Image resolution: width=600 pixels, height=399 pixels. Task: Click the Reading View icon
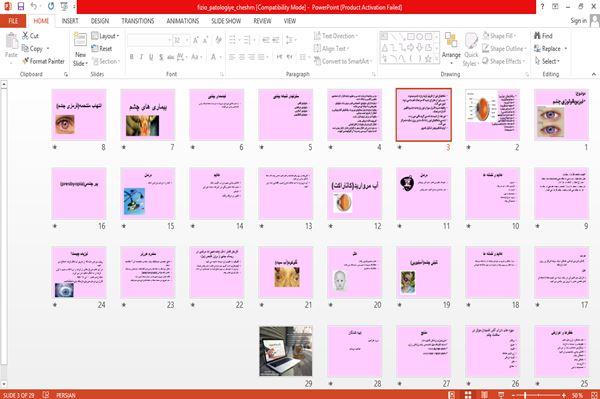[484, 395]
